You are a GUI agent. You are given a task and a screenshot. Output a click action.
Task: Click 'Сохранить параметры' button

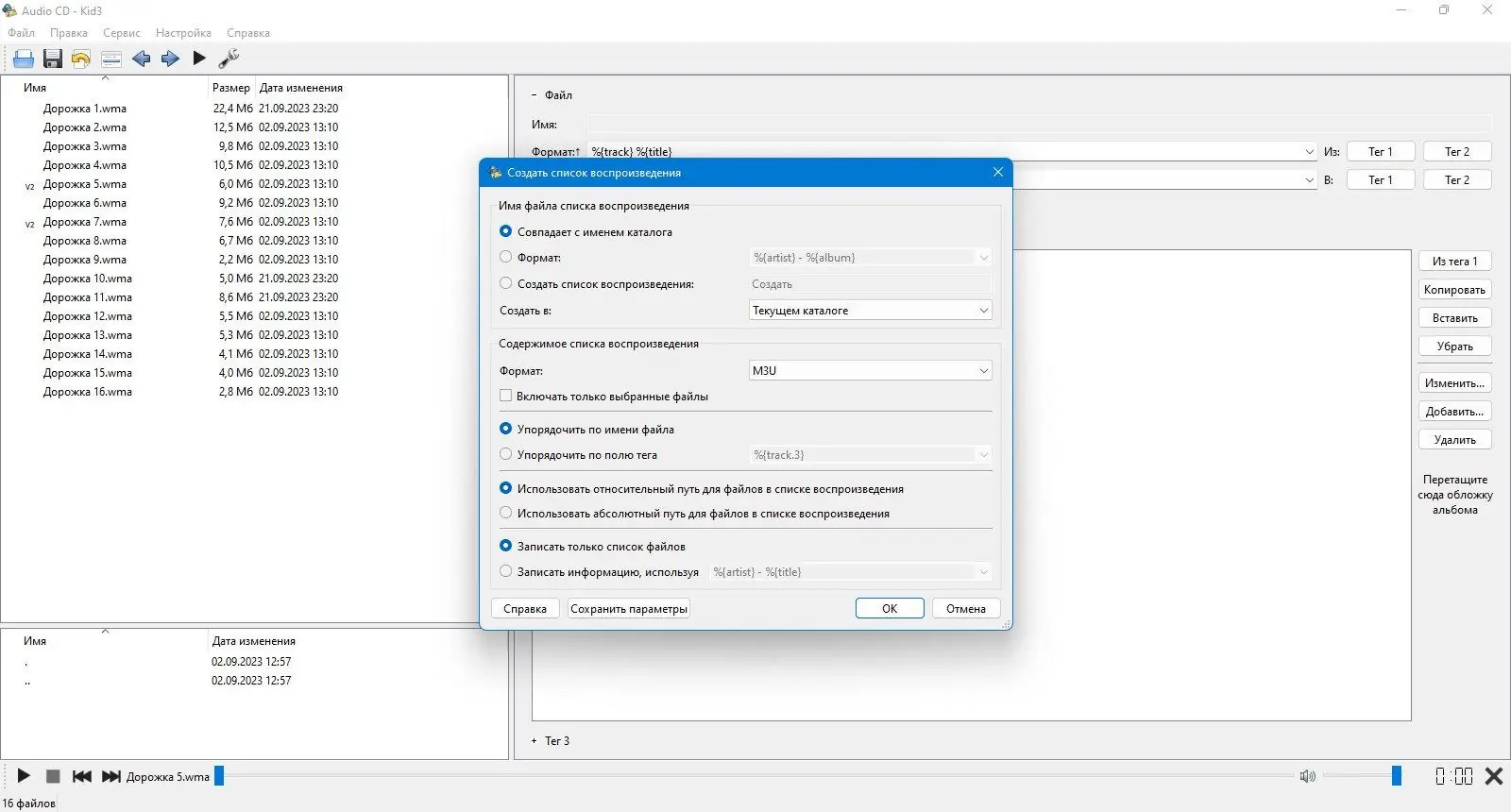[x=629, y=608]
